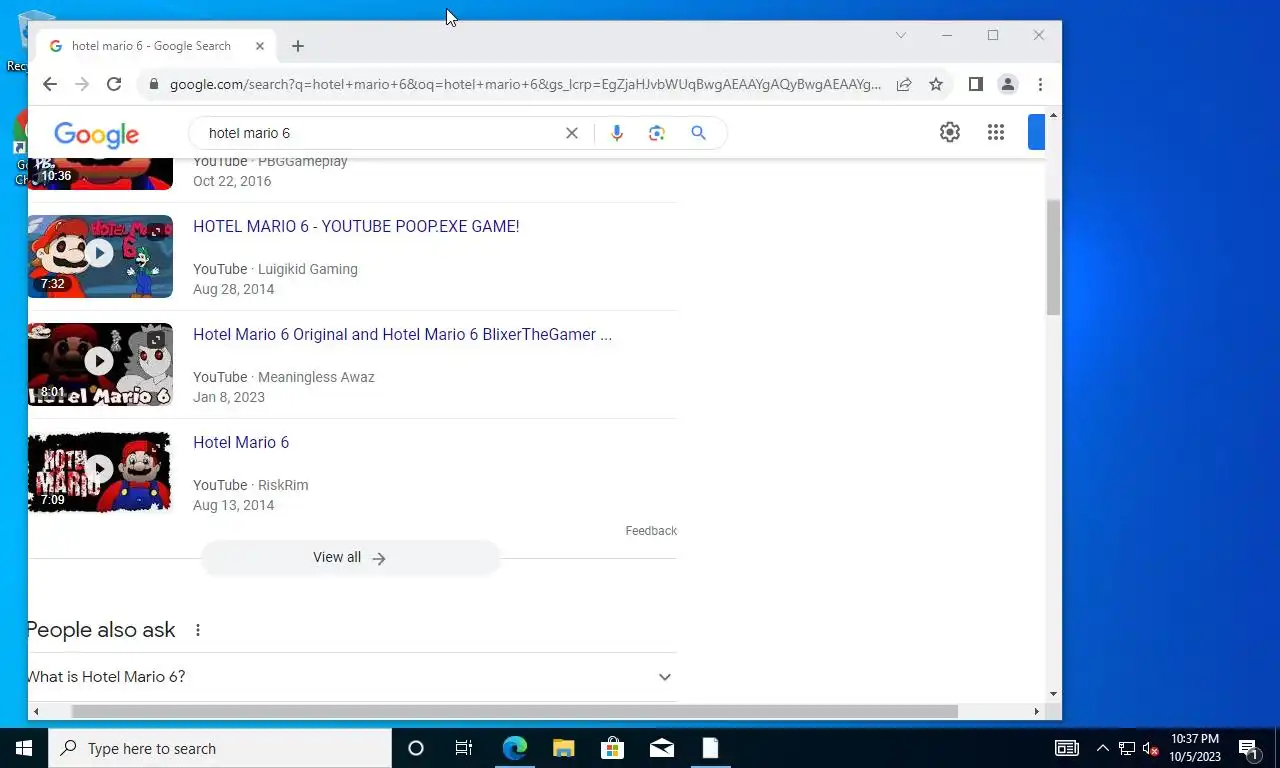
Task: Open Cortana from the taskbar
Action: tap(416, 748)
